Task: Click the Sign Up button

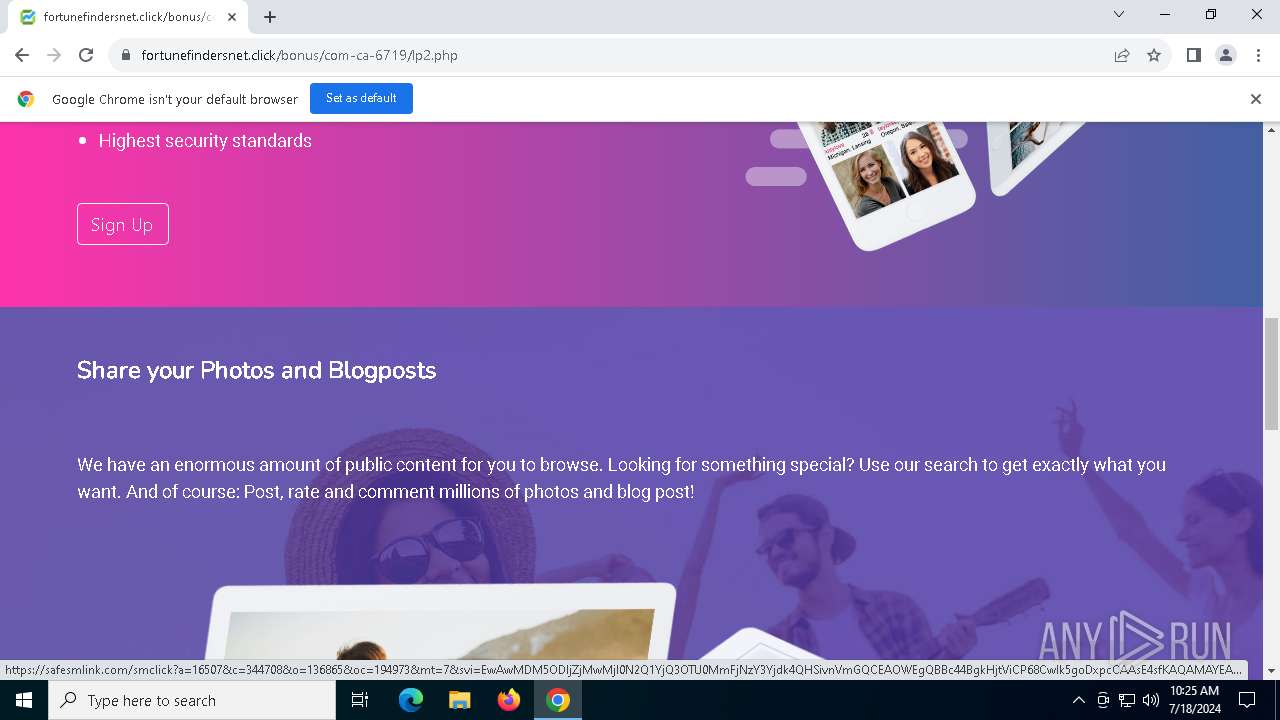Action: click(123, 224)
